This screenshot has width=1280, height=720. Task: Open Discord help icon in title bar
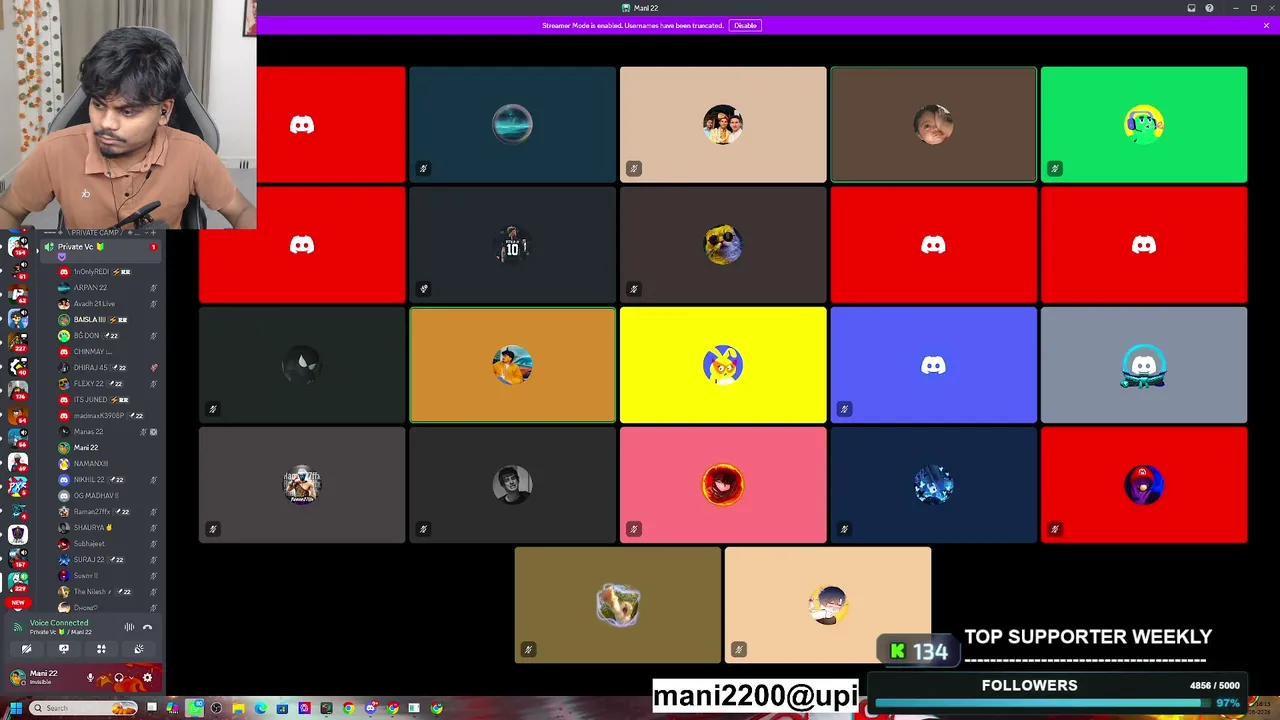(x=1209, y=8)
